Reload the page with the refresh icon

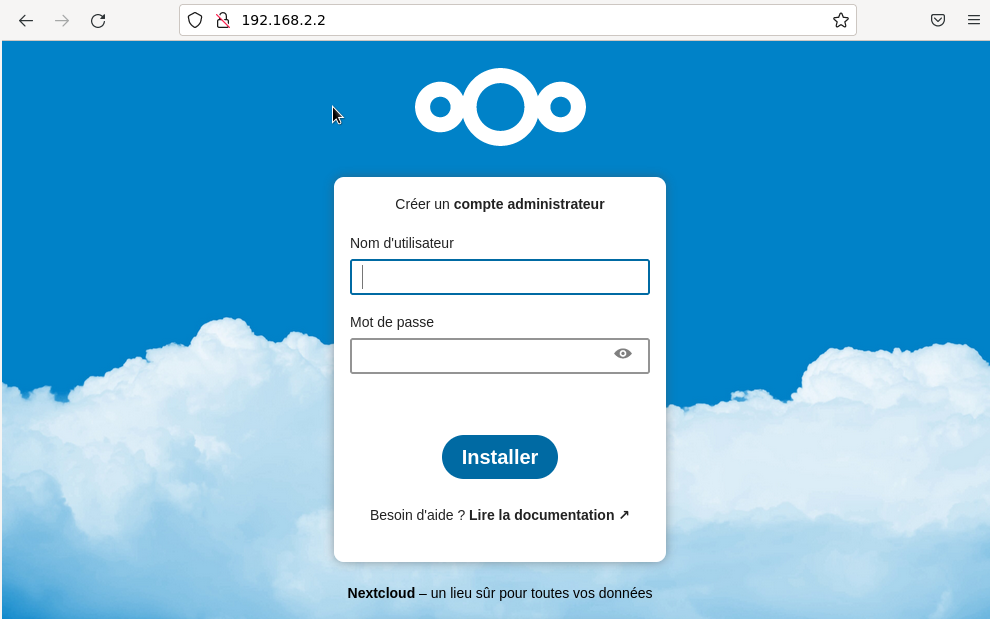(98, 21)
